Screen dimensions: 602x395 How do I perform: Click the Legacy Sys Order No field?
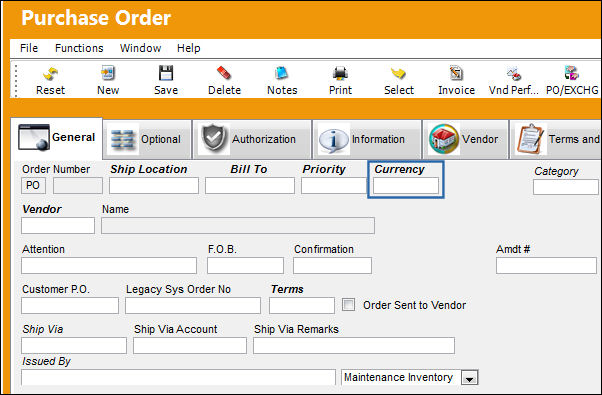193,306
